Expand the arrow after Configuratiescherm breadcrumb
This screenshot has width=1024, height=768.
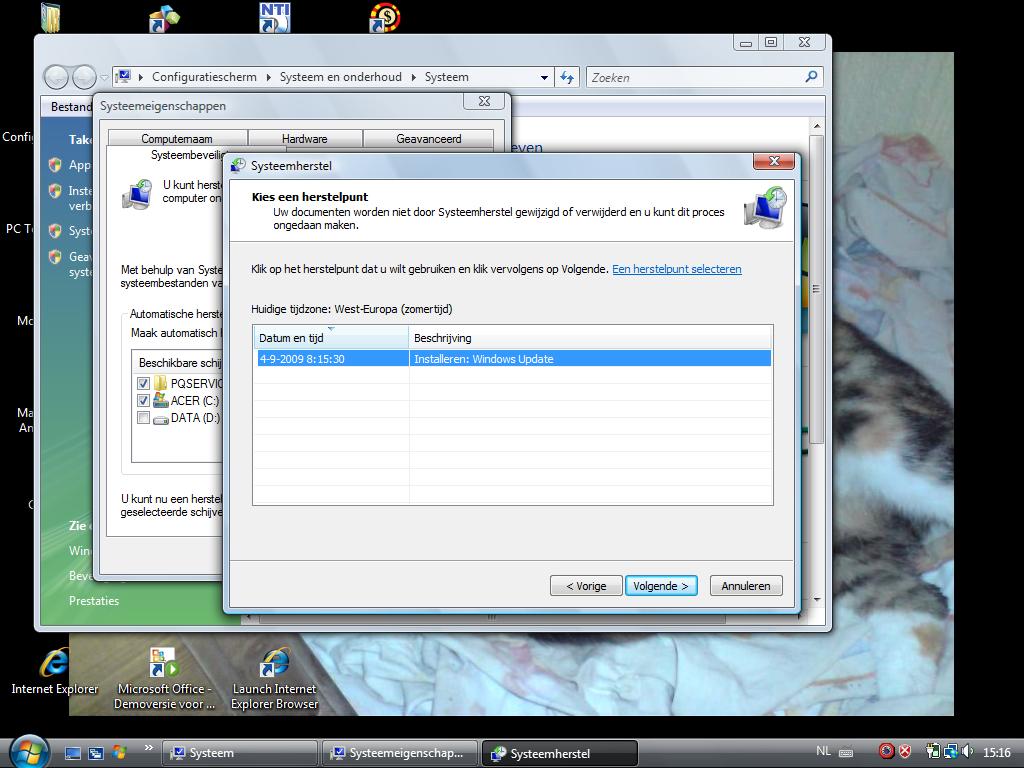268,77
